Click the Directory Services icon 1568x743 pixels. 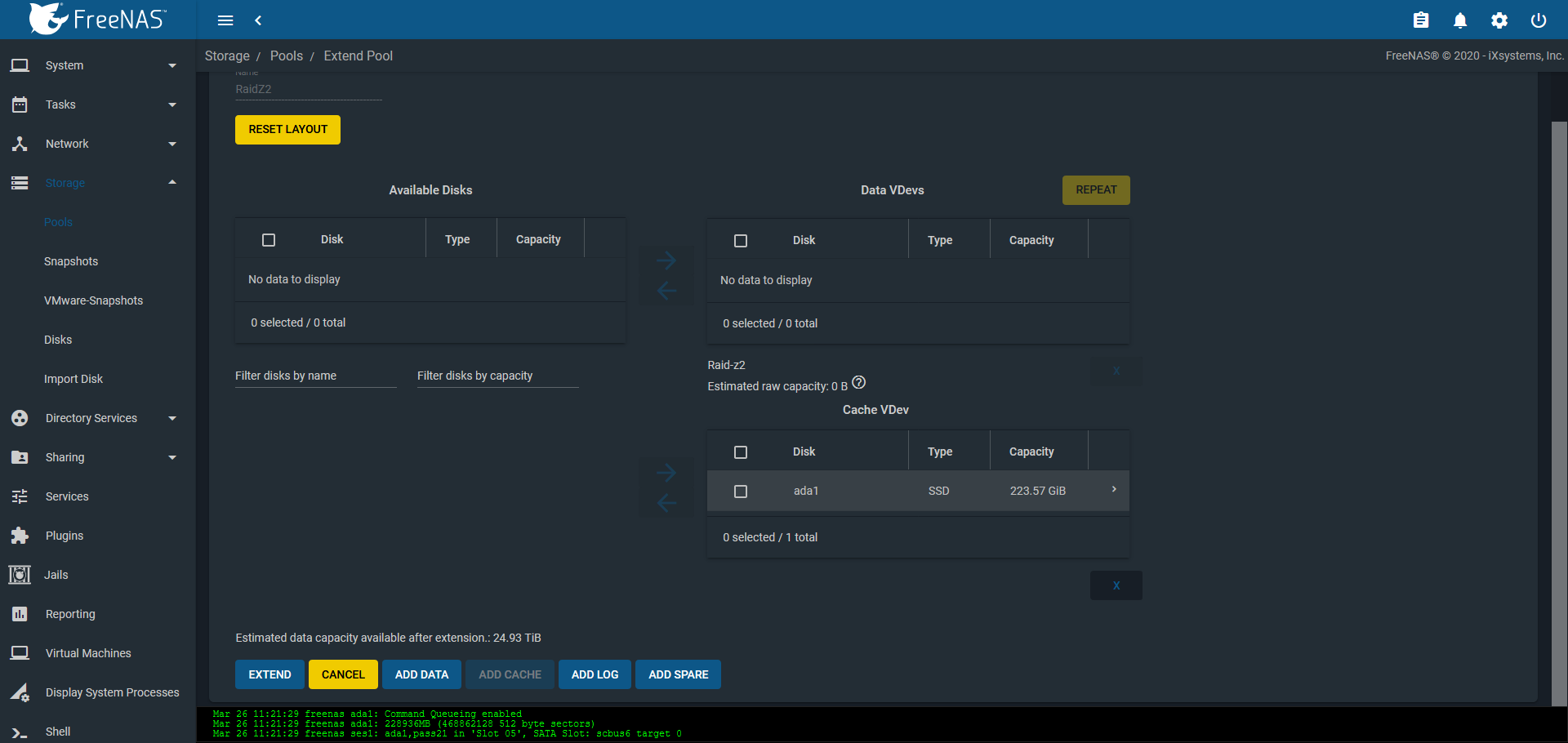pos(20,418)
